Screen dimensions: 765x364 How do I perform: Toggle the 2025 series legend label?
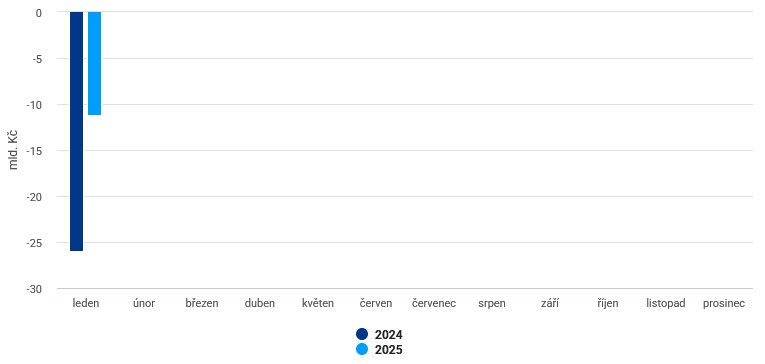click(388, 350)
